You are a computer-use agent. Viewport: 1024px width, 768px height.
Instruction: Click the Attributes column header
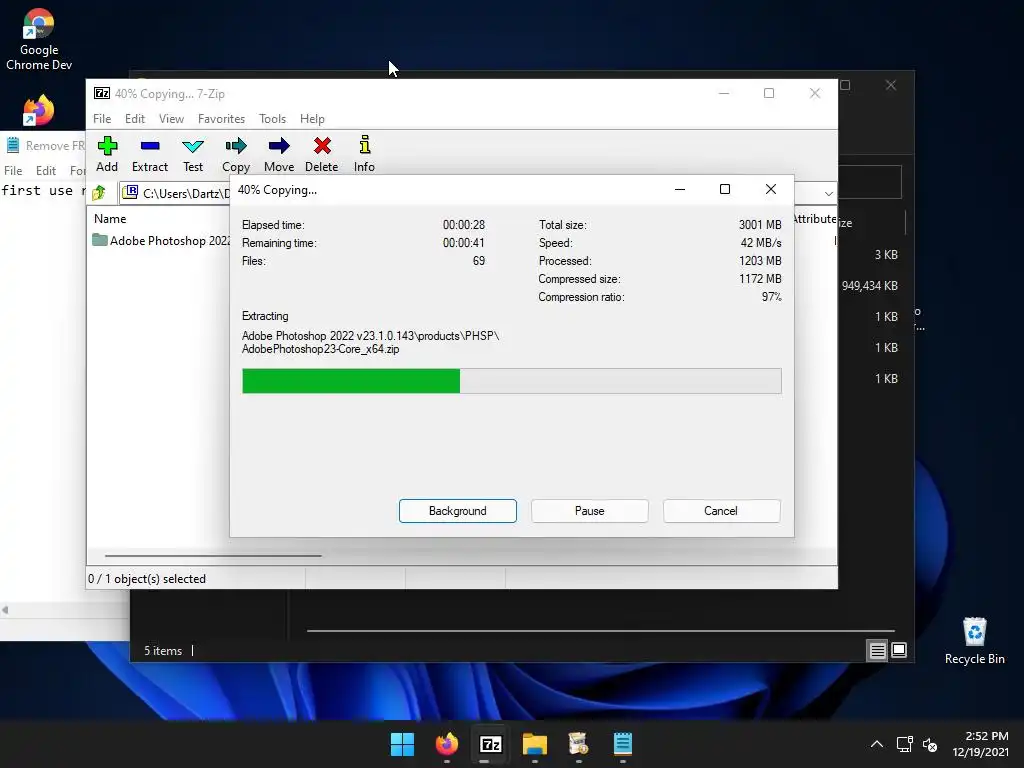pos(814,219)
